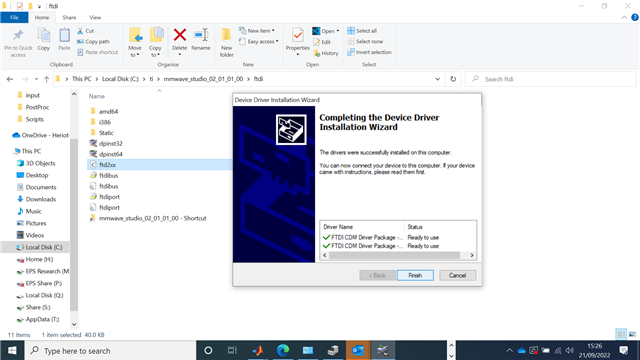
Task: Open the Windows Start menu
Action: pyautogui.click(x=12, y=350)
